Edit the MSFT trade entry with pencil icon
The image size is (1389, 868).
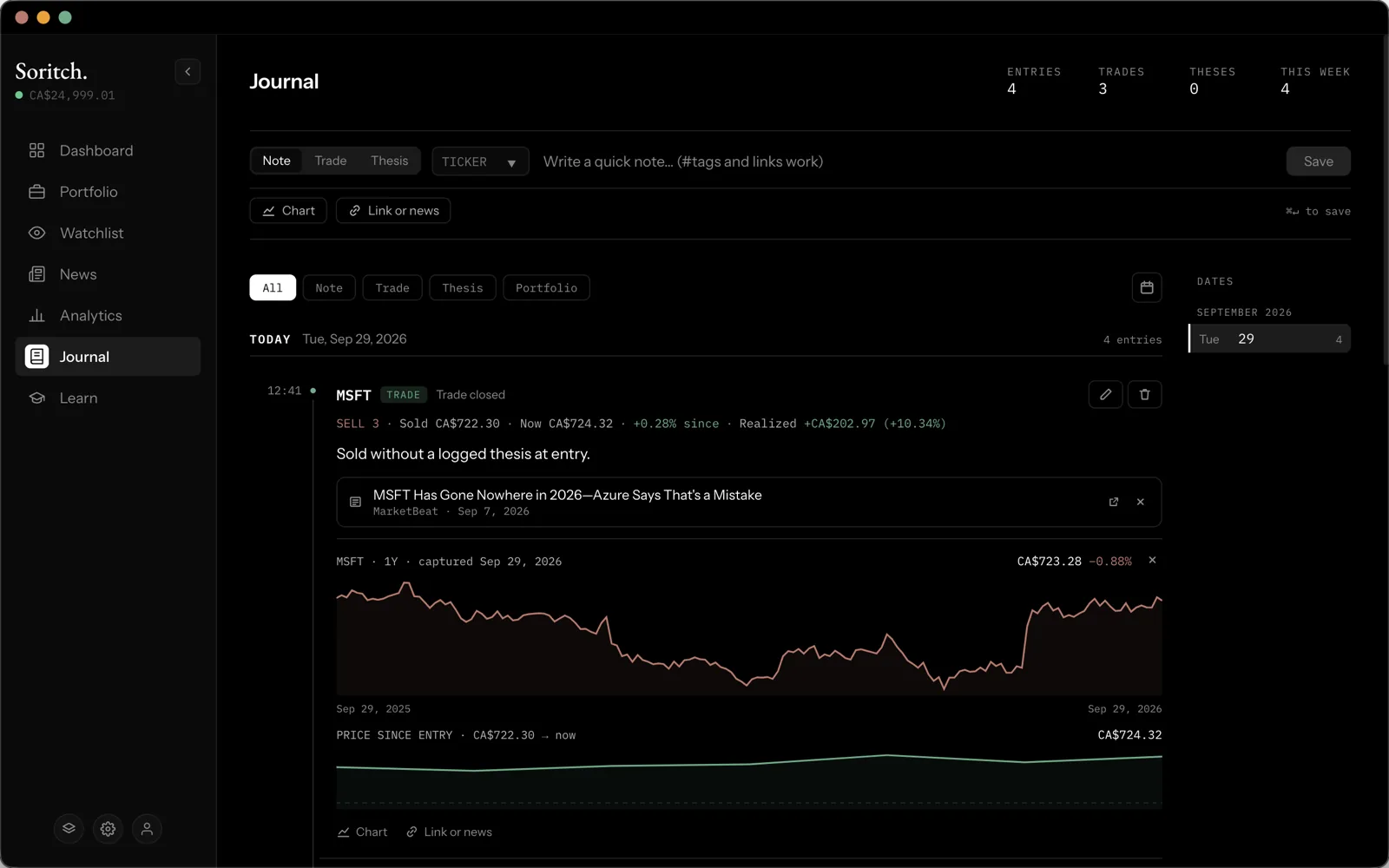point(1105,394)
